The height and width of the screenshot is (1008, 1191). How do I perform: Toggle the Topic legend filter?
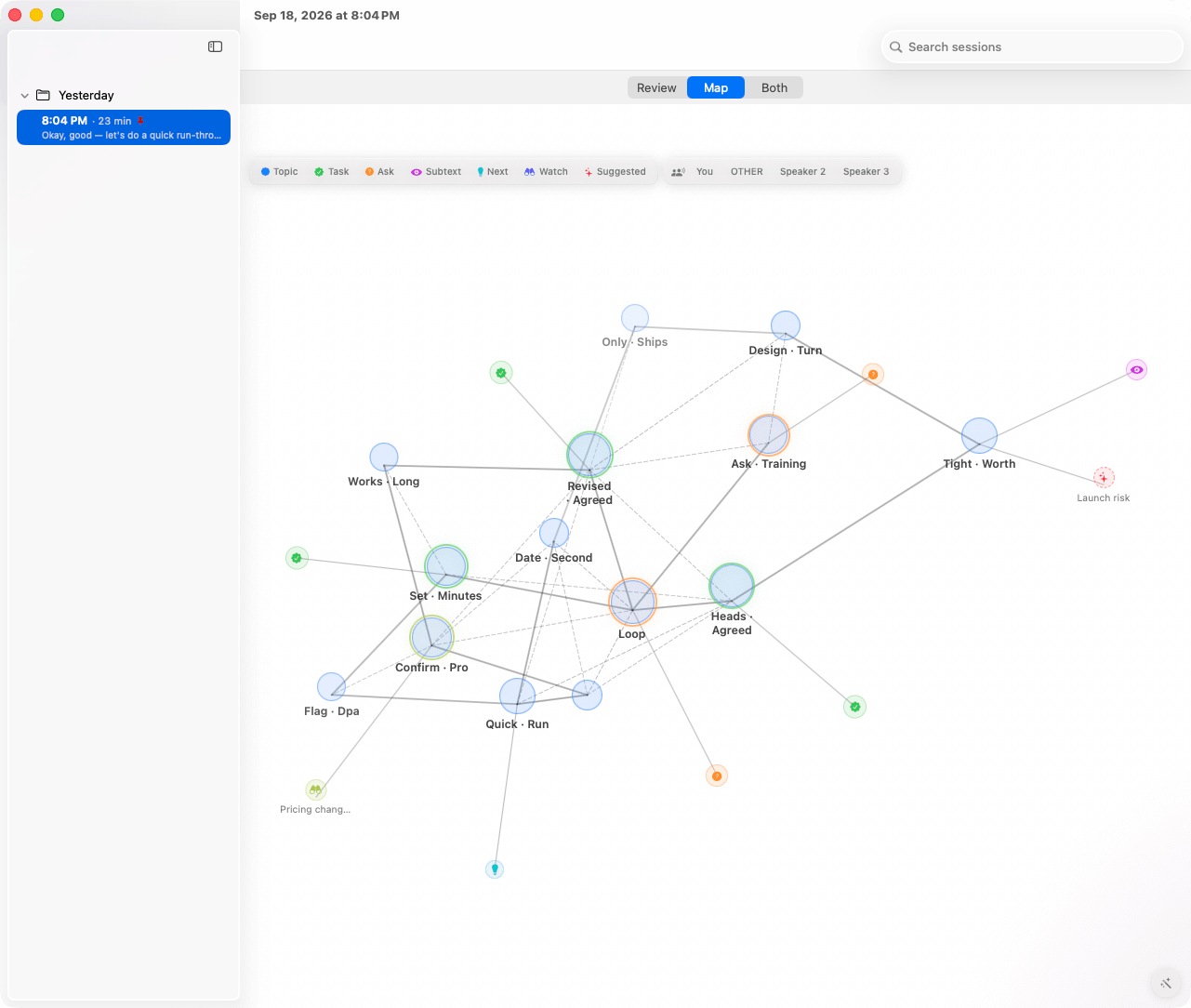point(279,172)
